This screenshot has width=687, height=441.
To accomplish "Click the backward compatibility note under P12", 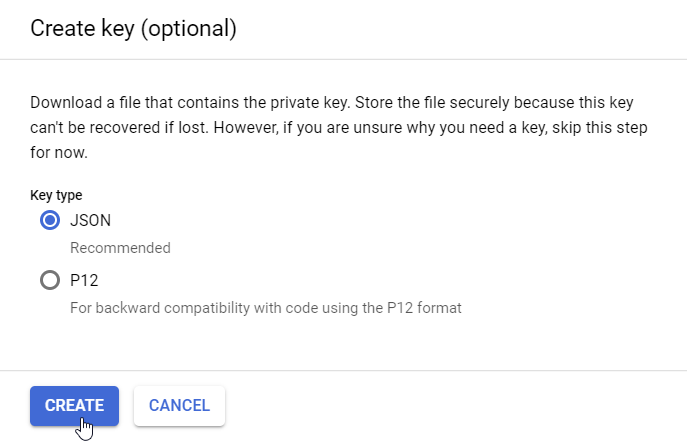I will (x=265, y=308).
